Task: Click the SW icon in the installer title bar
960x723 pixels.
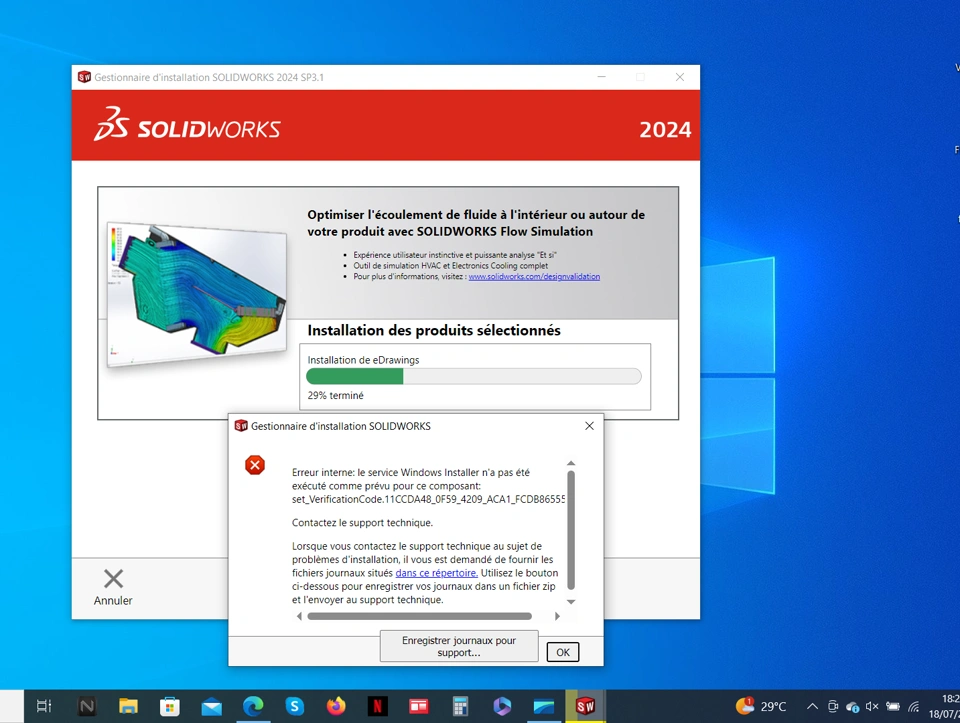Action: pyautogui.click(x=84, y=77)
